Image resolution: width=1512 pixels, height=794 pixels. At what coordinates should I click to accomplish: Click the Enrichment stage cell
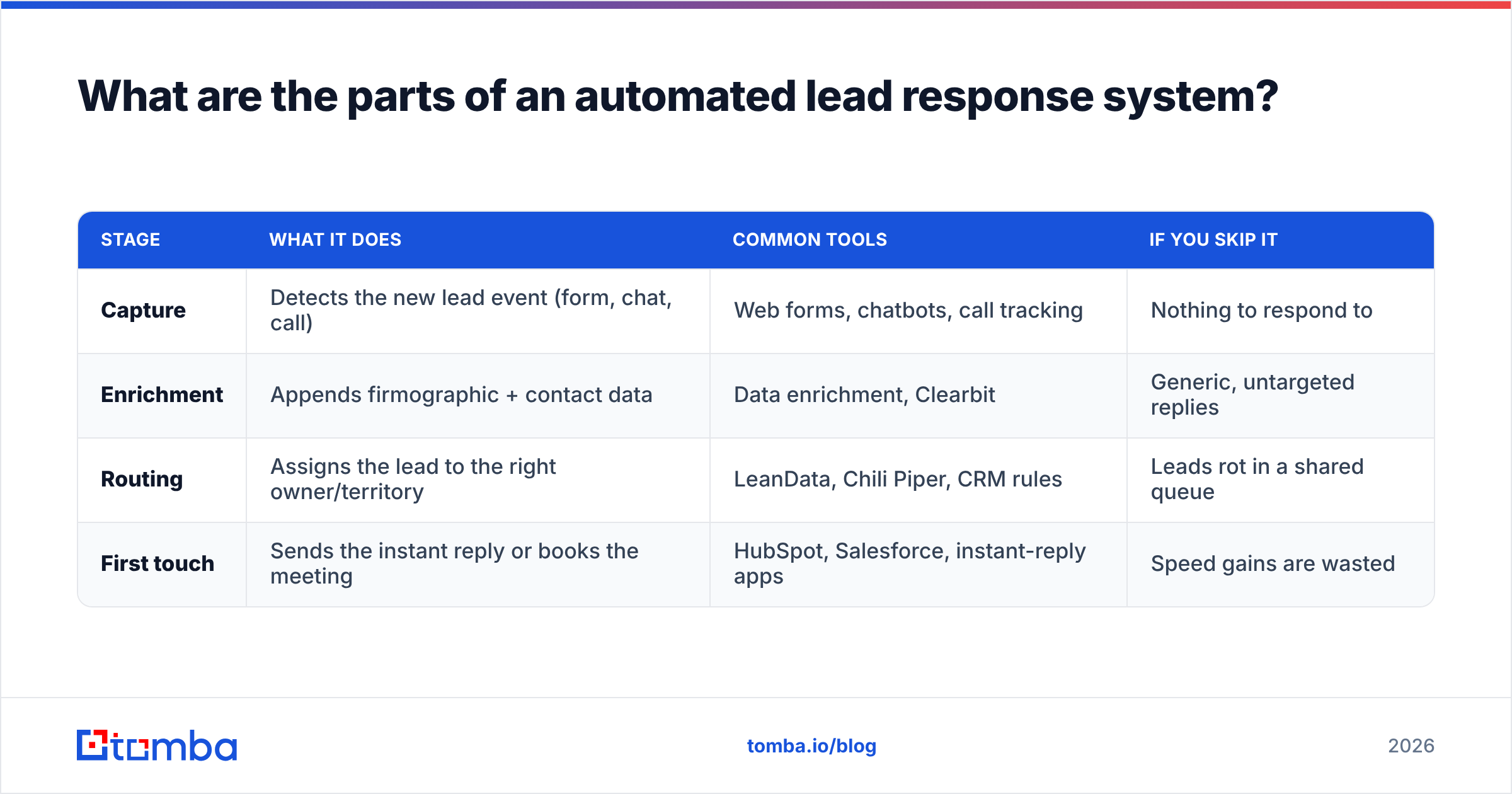(162, 395)
